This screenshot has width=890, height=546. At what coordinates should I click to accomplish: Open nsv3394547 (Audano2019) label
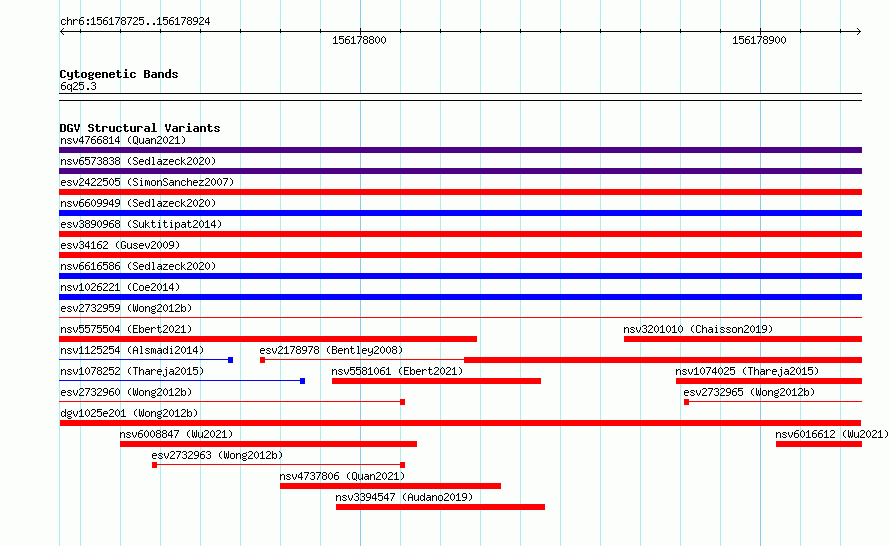pos(404,497)
